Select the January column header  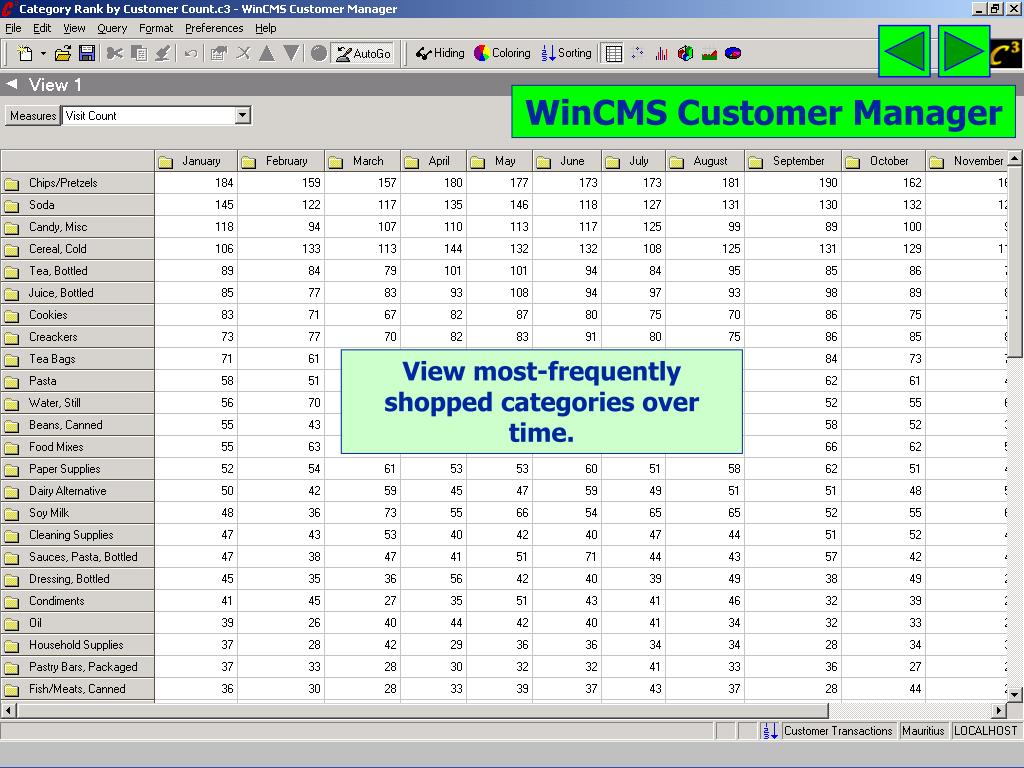click(196, 161)
